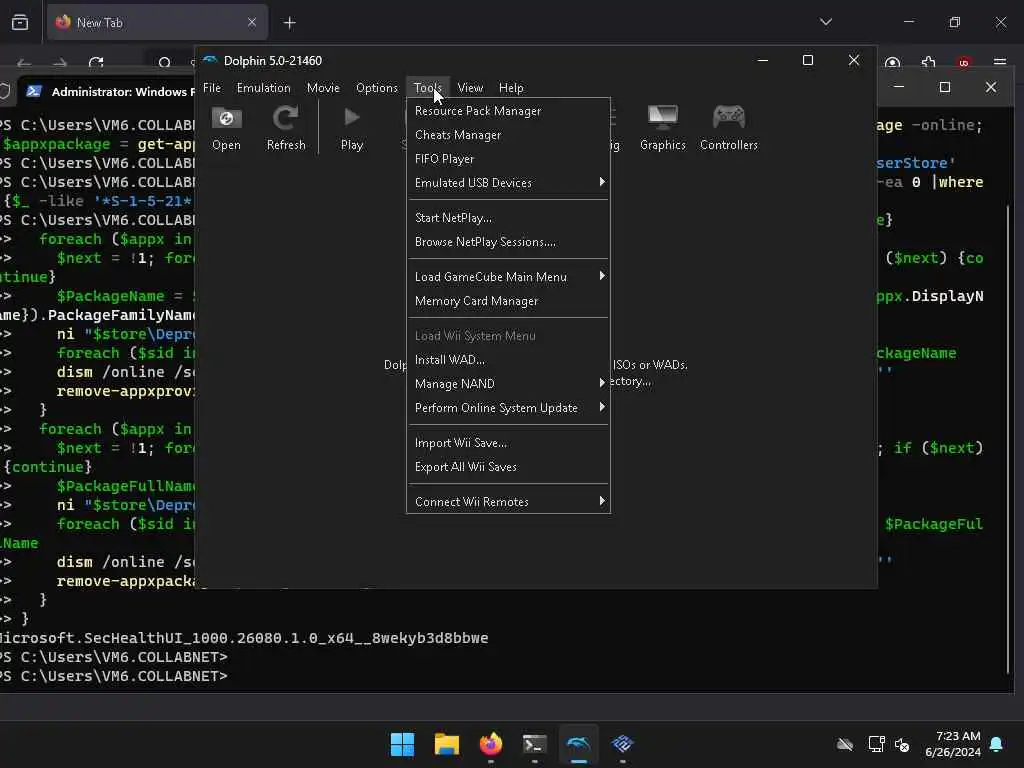Switch to Terminal on taskbar
Image resolution: width=1024 pixels, height=768 pixels.
[x=534, y=744]
